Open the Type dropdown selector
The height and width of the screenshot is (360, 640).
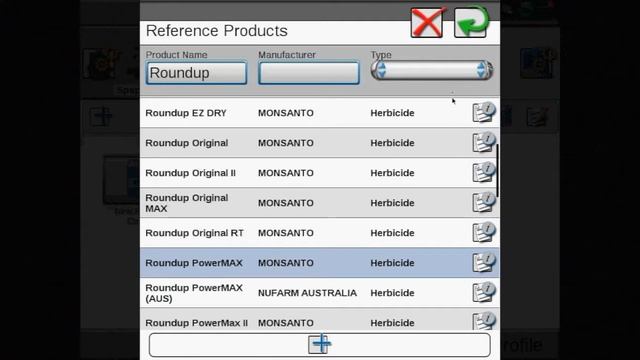coord(431,70)
